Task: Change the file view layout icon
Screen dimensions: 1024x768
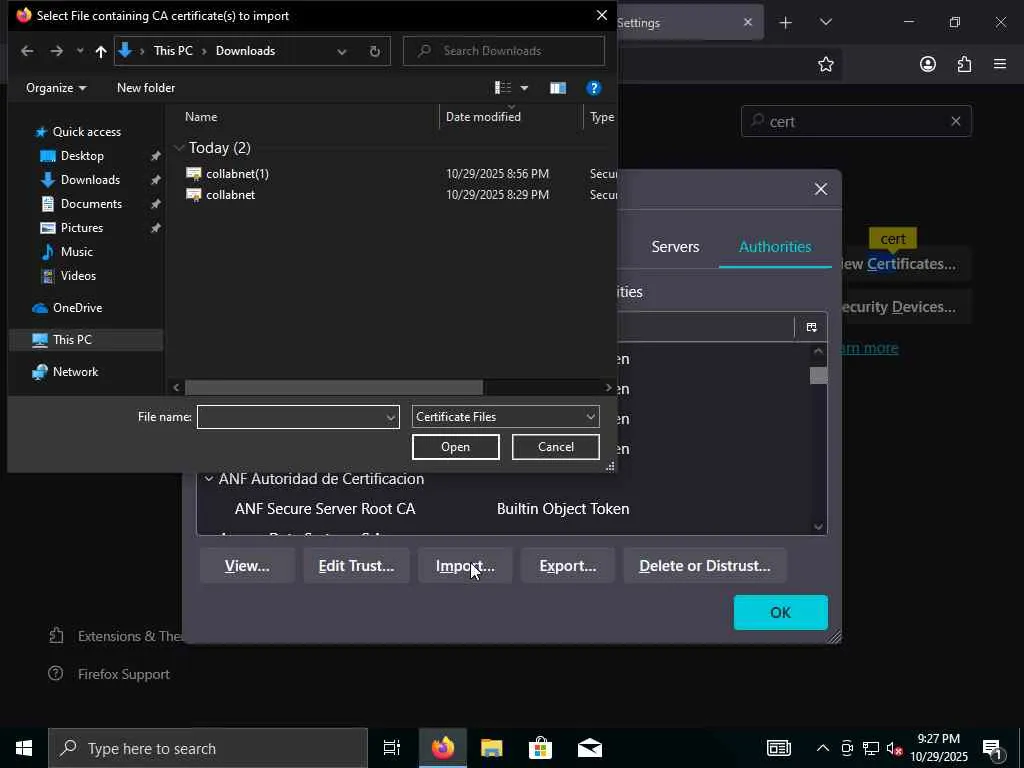Action: [502, 88]
